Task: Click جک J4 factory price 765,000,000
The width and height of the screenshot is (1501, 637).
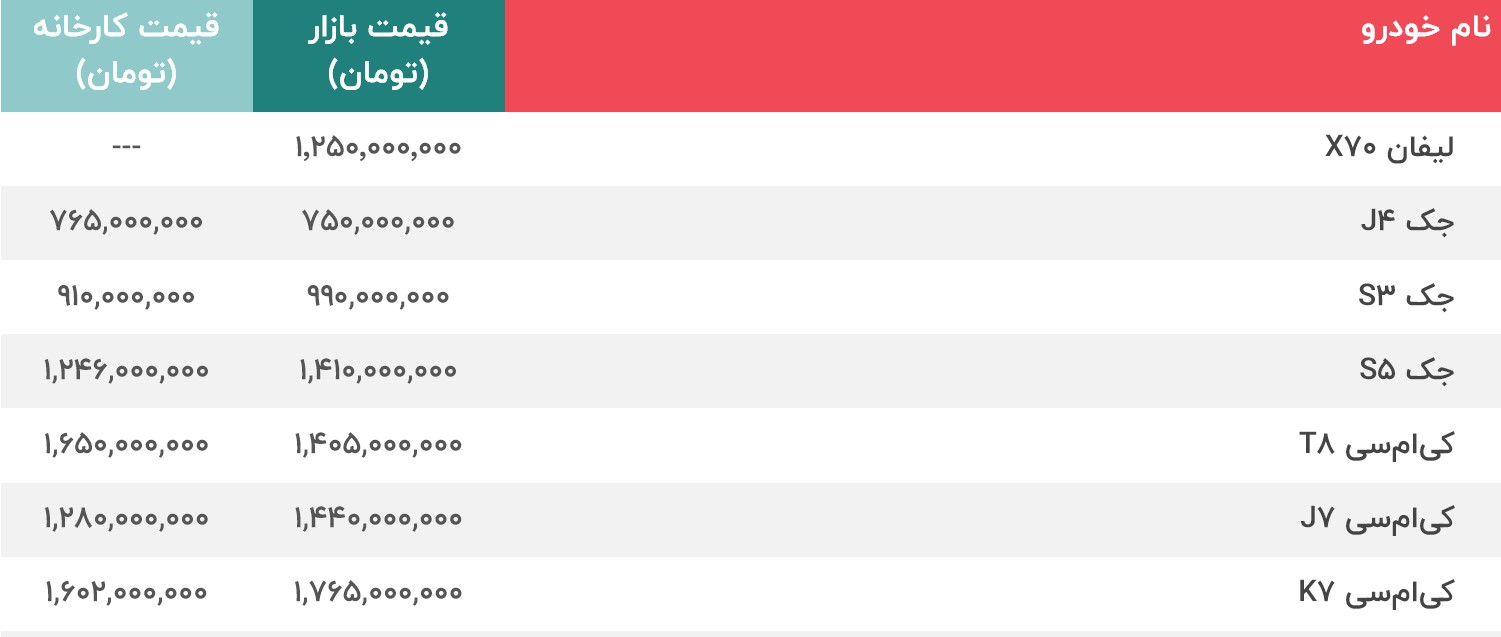Action: point(126,222)
